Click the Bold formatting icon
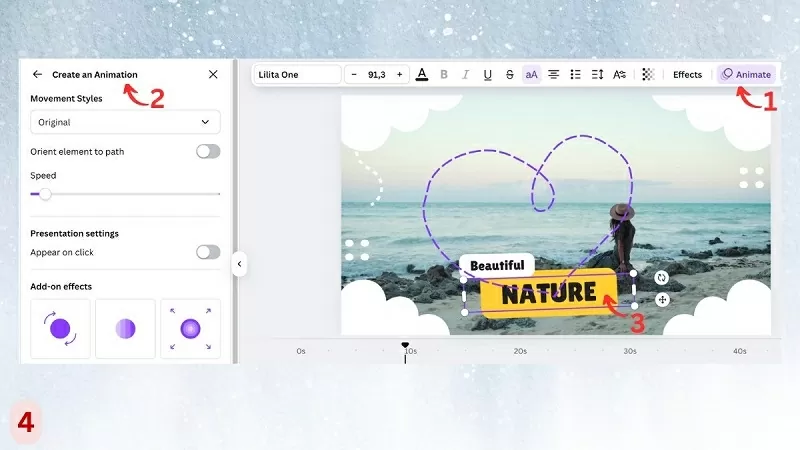The image size is (800, 450). point(443,74)
